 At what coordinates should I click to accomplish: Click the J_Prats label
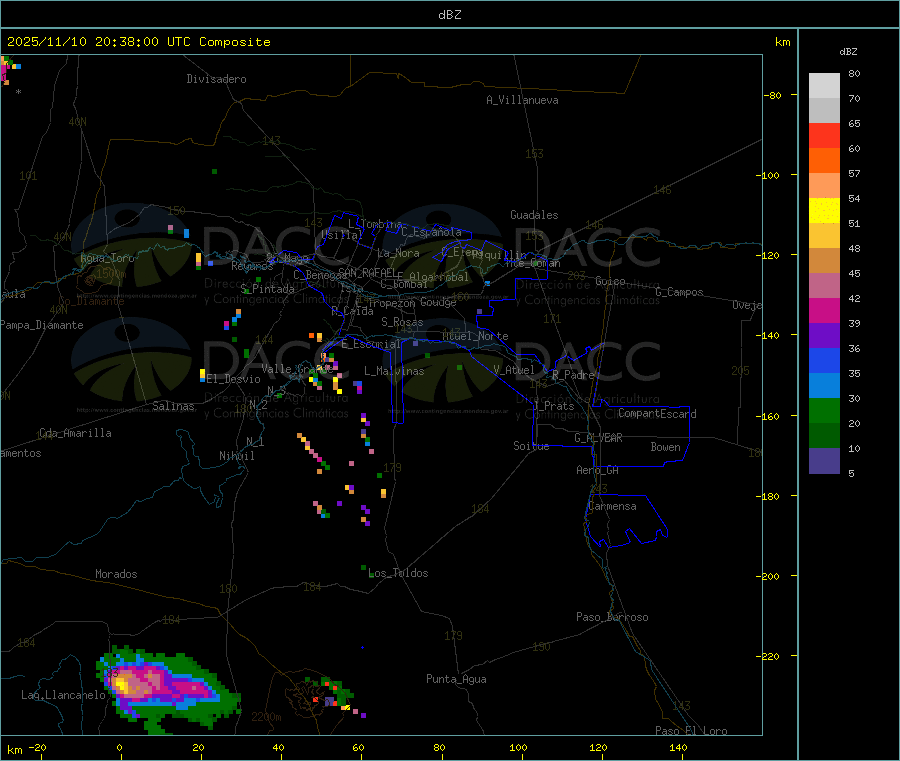coord(553,406)
